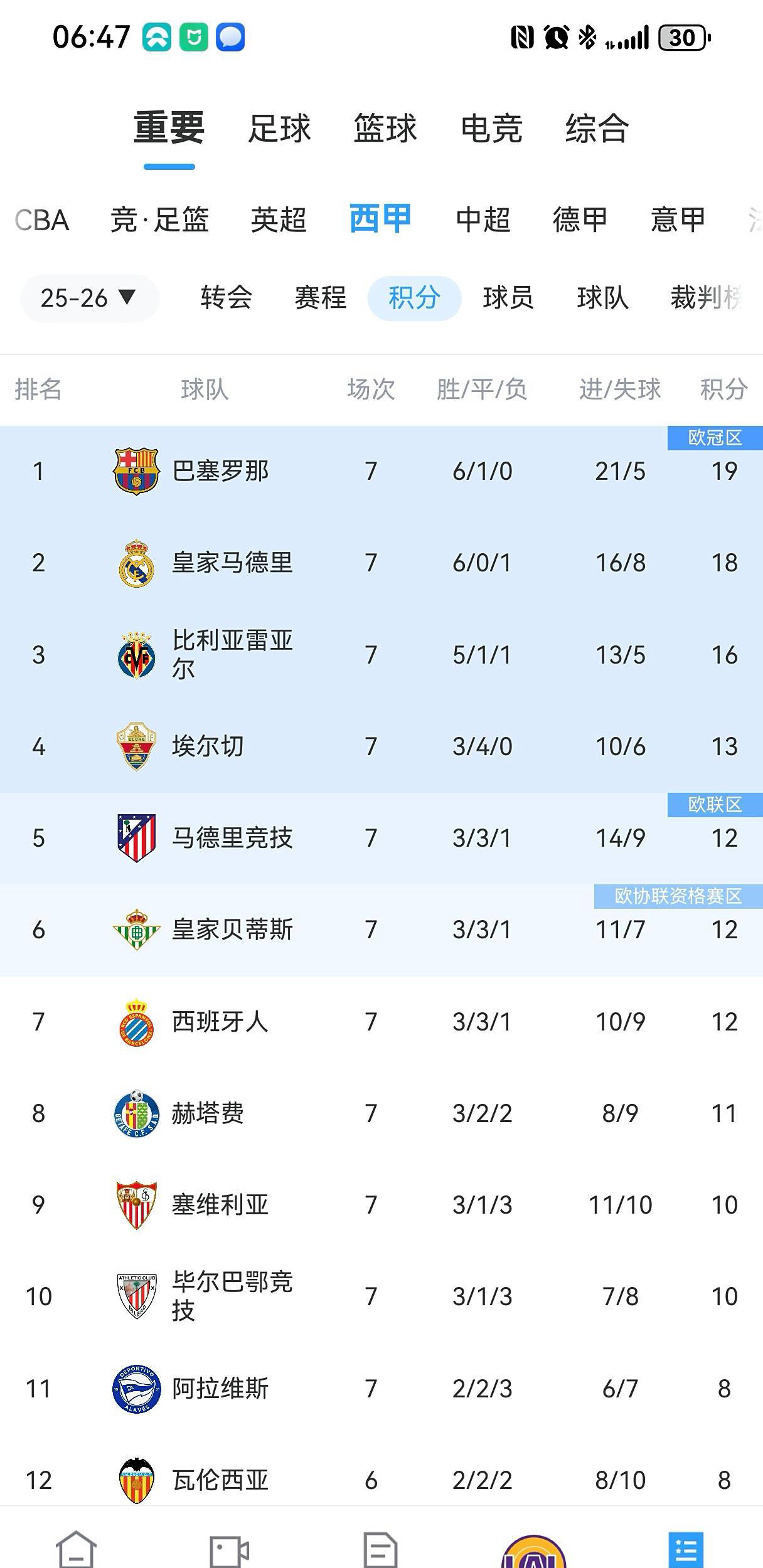Open the 比利亚雷亚尔 team name link
This screenshot has height=1568, width=763.
(x=232, y=654)
